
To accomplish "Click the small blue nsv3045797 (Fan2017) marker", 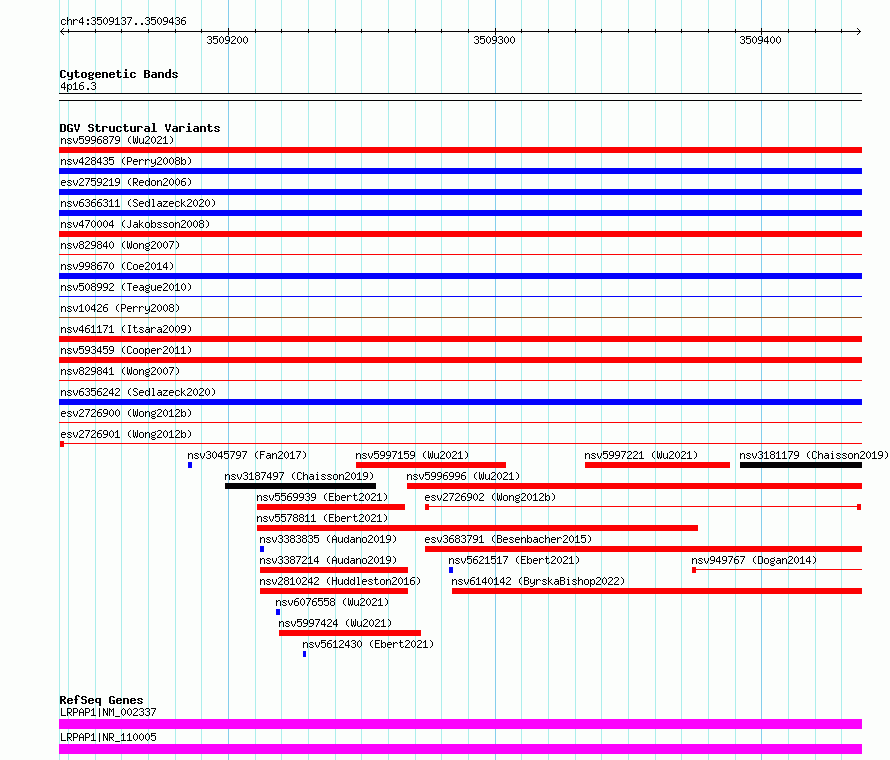I will pyautogui.click(x=190, y=465).
